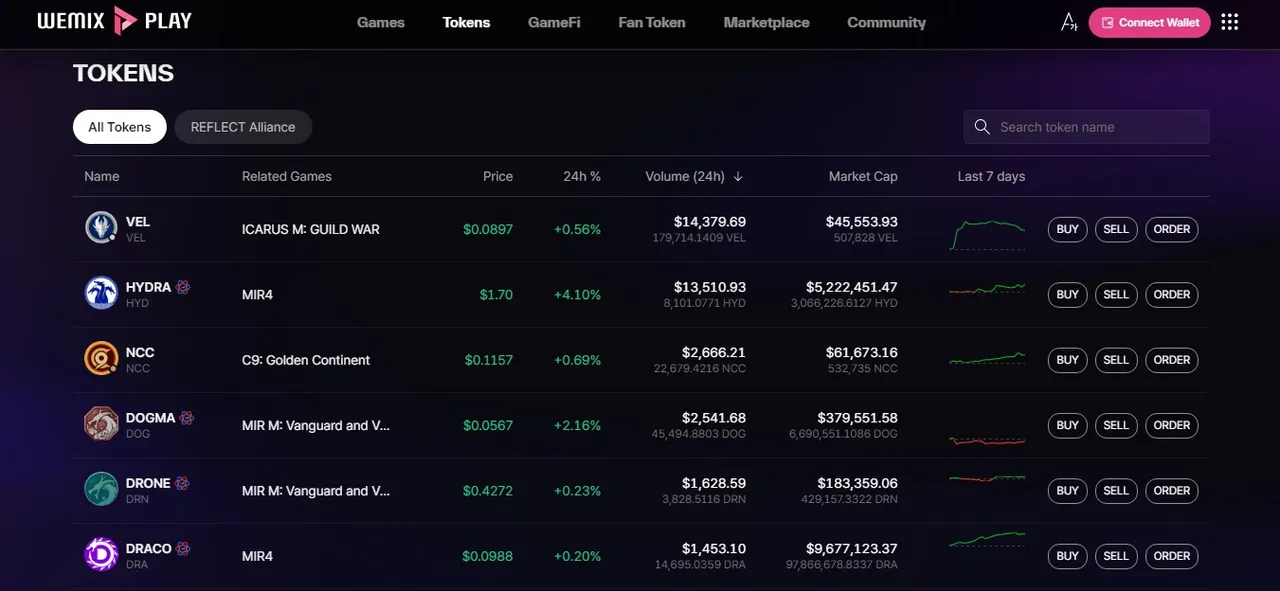
Task: Buy DRONE token
Action: [1068, 491]
